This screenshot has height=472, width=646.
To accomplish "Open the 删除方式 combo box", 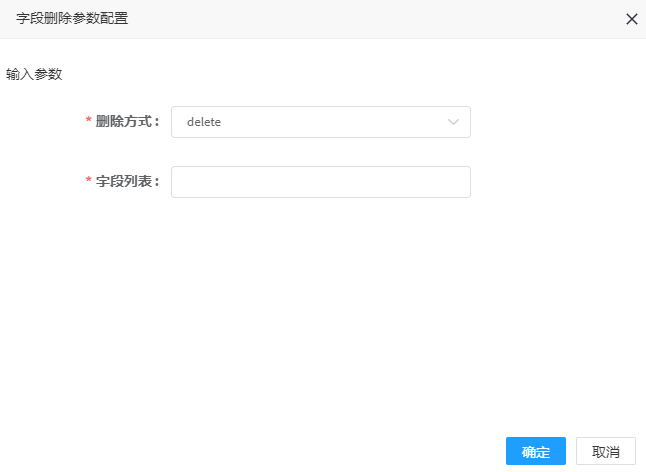I will (321, 122).
